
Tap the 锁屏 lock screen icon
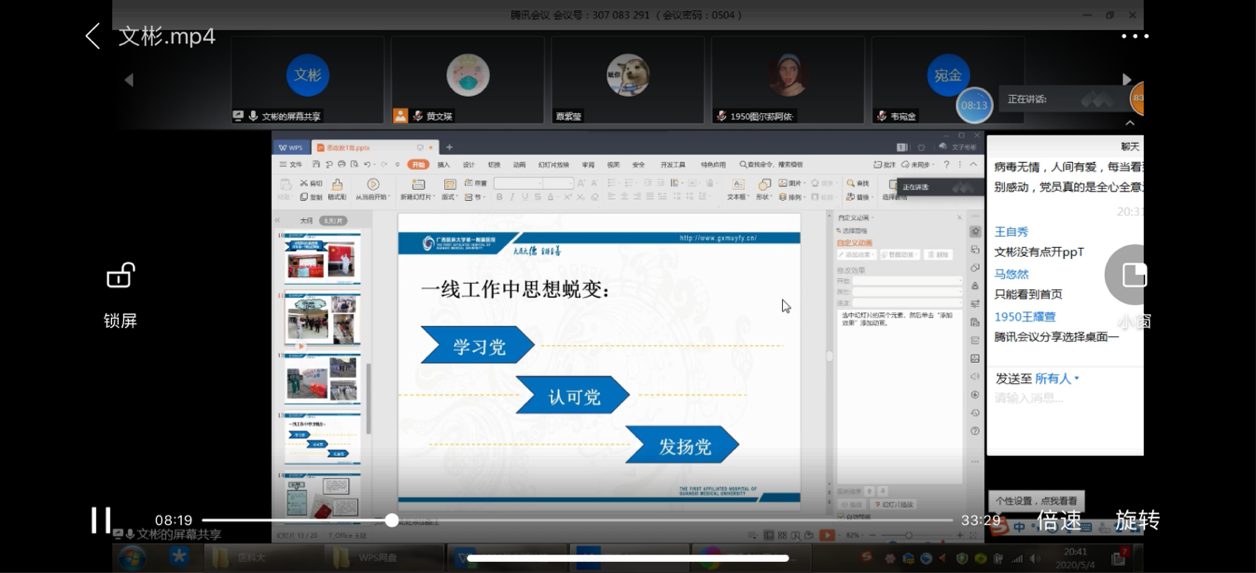click(x=120, y=275)
